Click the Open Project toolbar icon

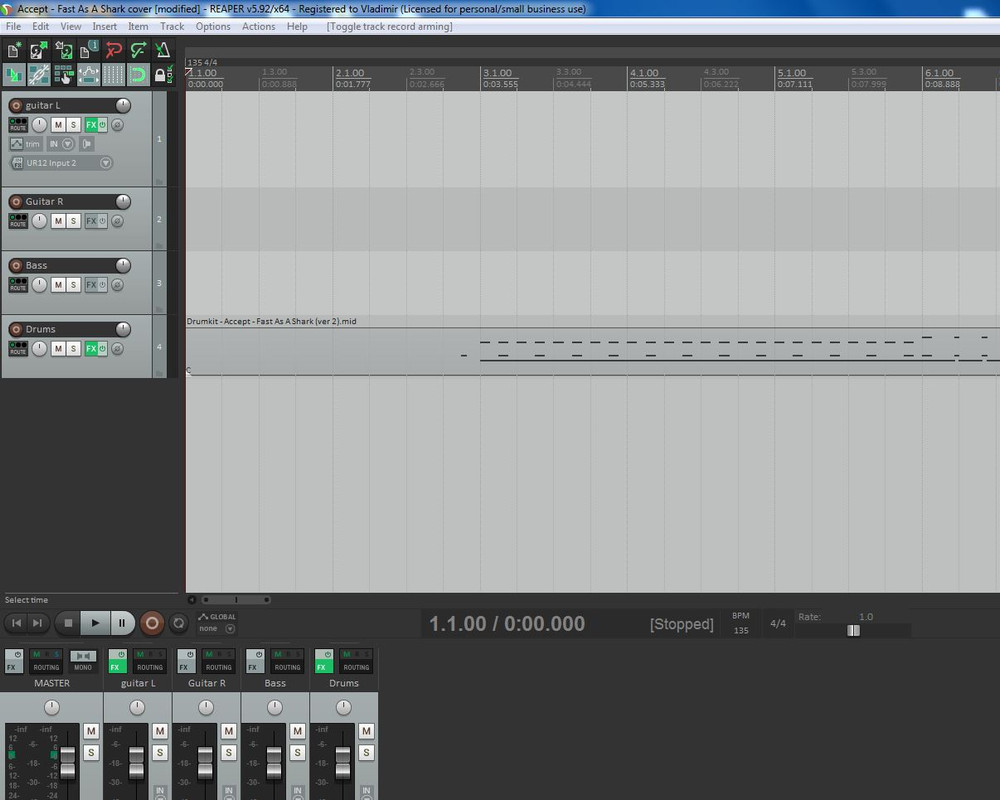point(38,50)
